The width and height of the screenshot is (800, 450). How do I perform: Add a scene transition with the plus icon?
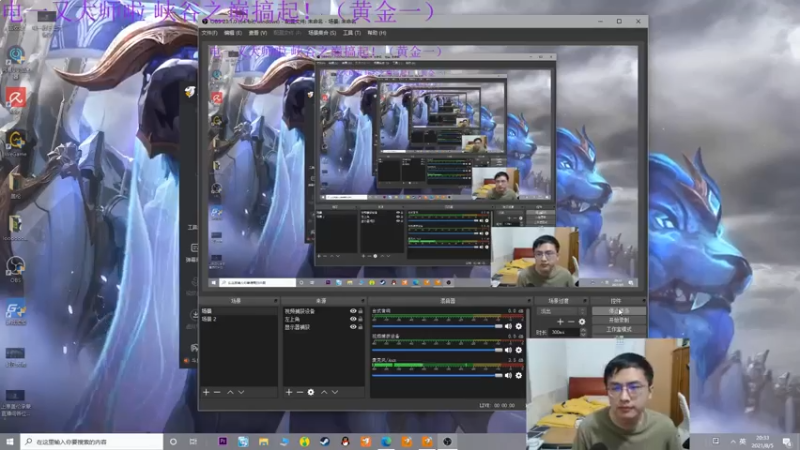[560, 321]
